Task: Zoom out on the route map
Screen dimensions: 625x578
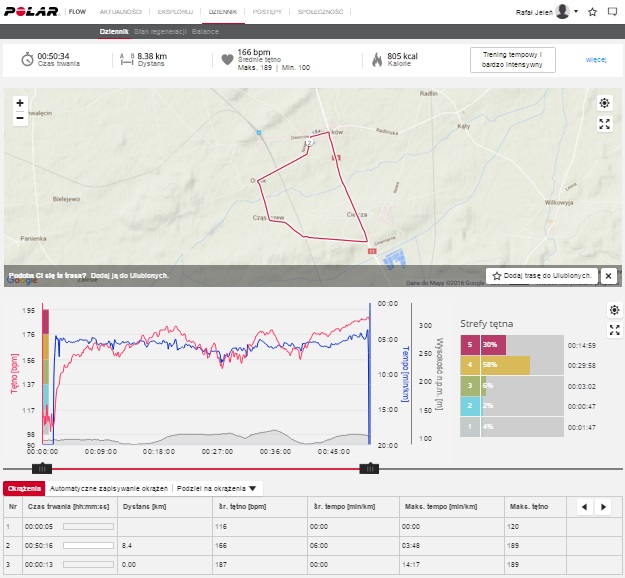Action: pos(19,117)
